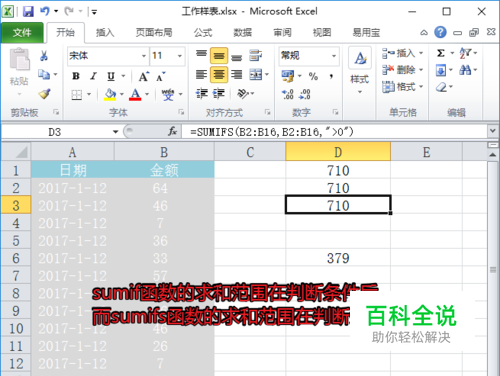
Task: Switch to the 视图 tab
Action: 322,33
